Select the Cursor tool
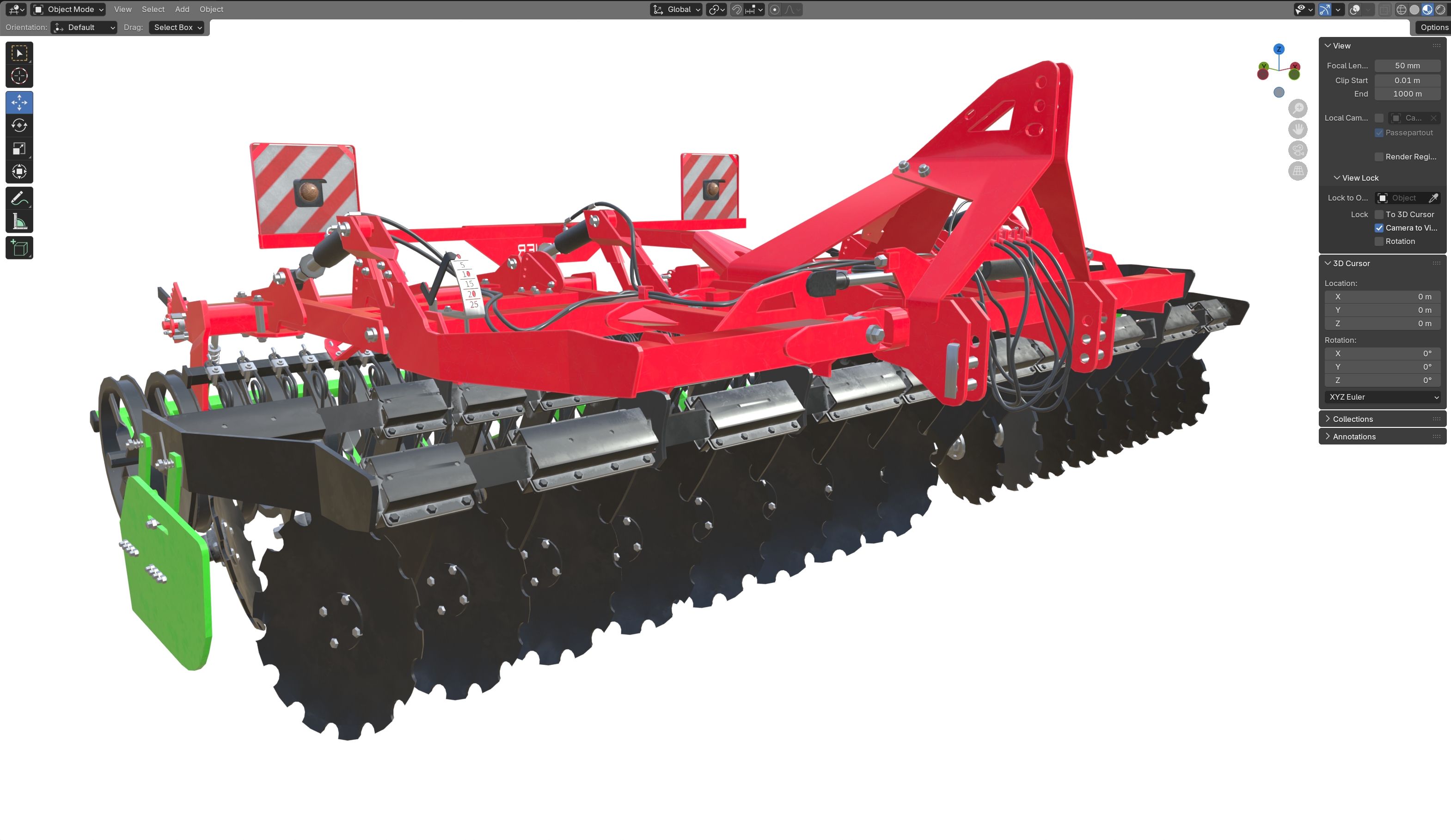This screenshot has width=1451, height=840. pos(19,76)
